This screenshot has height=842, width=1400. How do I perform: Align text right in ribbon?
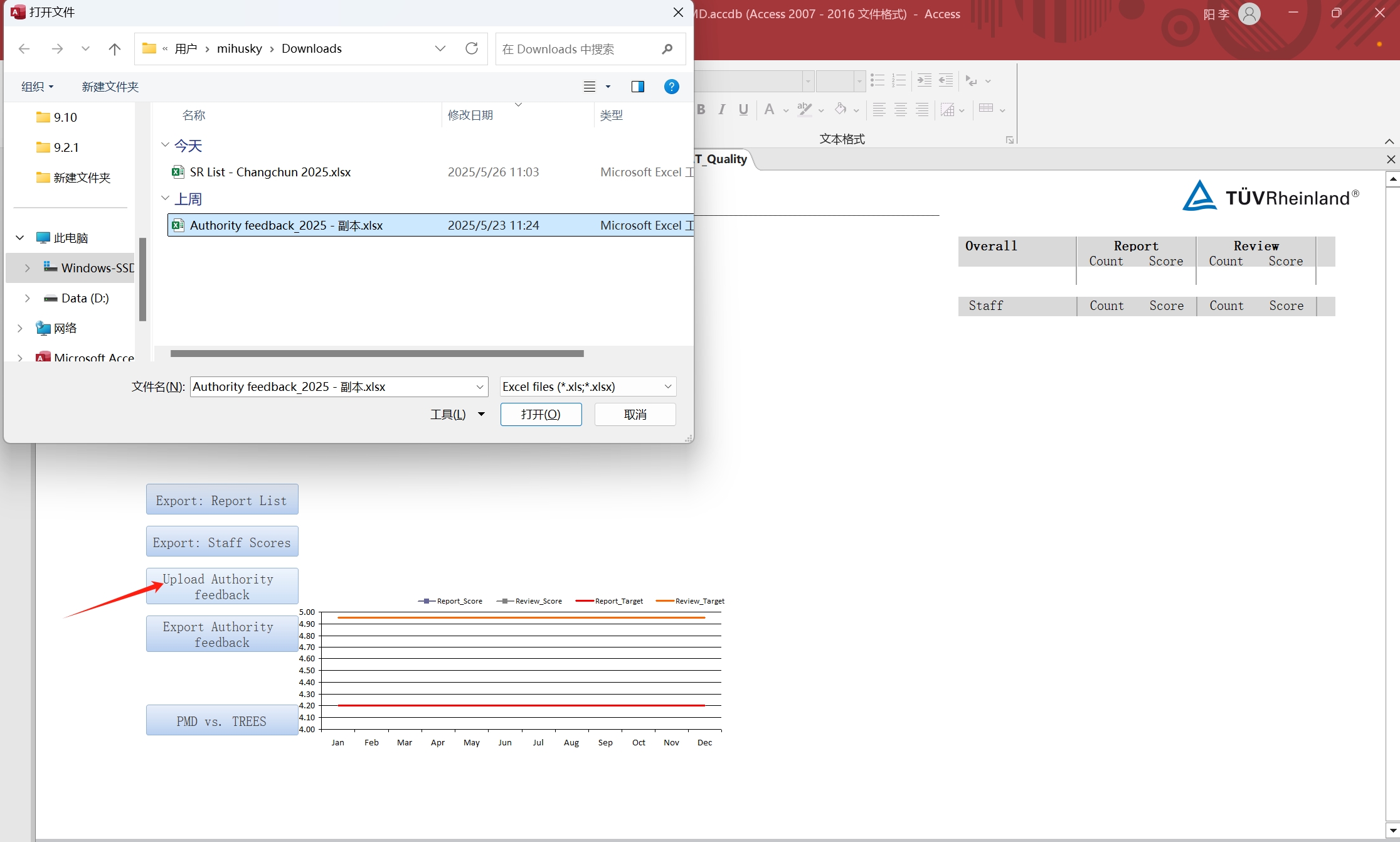pyautogui.click(x=922, y=110)
